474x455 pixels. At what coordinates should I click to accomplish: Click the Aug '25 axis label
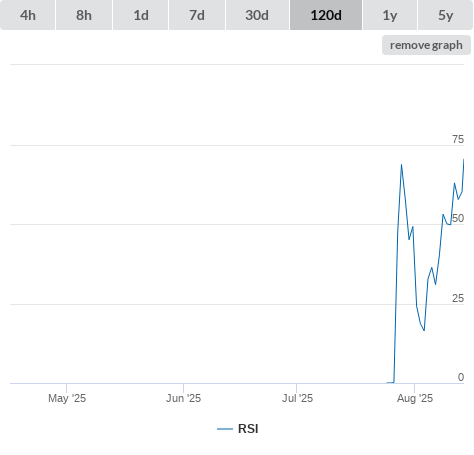coord(415,398)
